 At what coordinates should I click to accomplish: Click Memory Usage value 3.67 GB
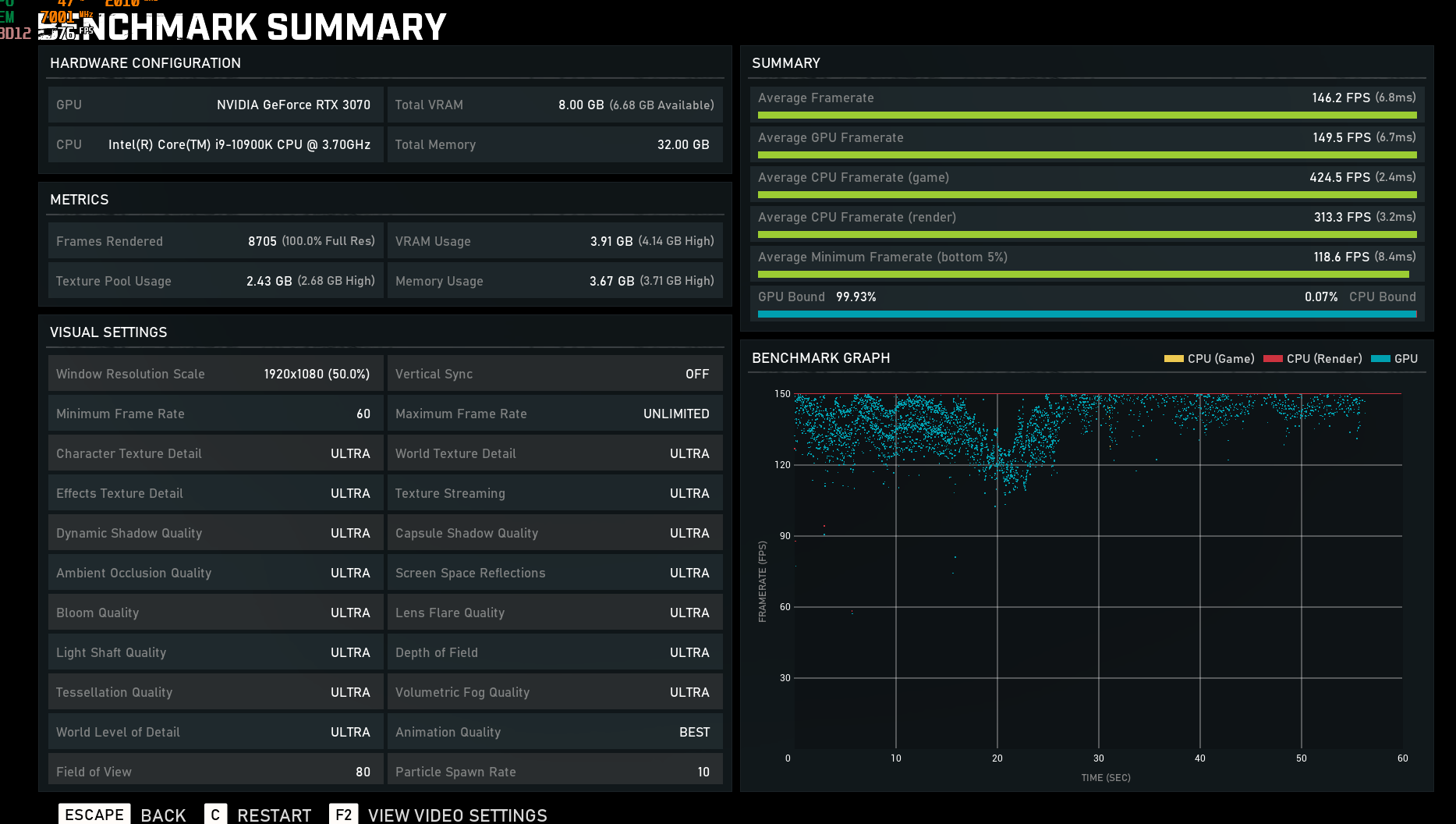pos(611,282)
